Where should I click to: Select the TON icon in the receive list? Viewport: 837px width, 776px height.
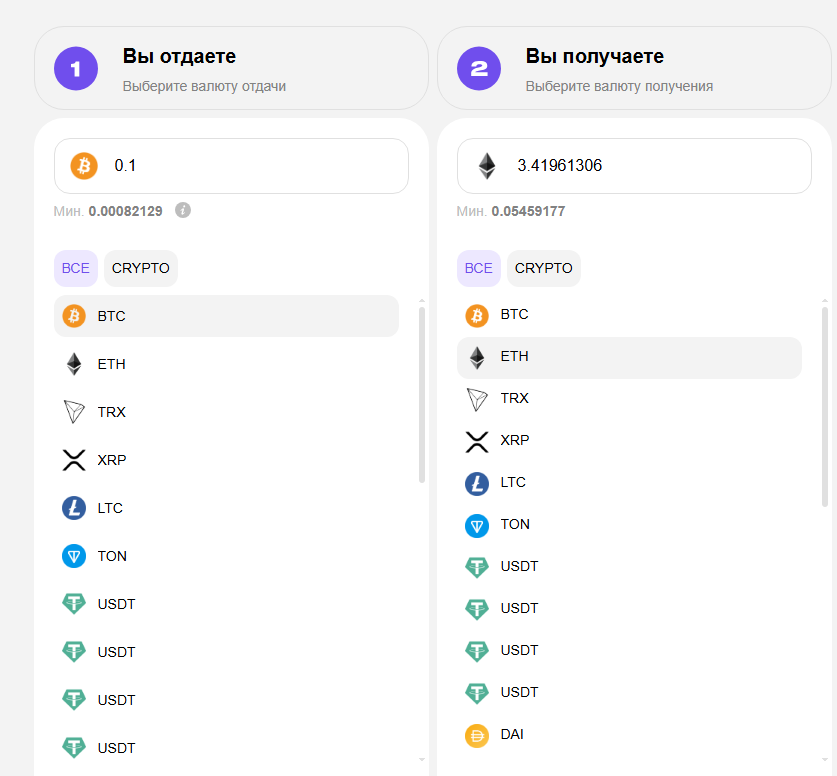477,524
